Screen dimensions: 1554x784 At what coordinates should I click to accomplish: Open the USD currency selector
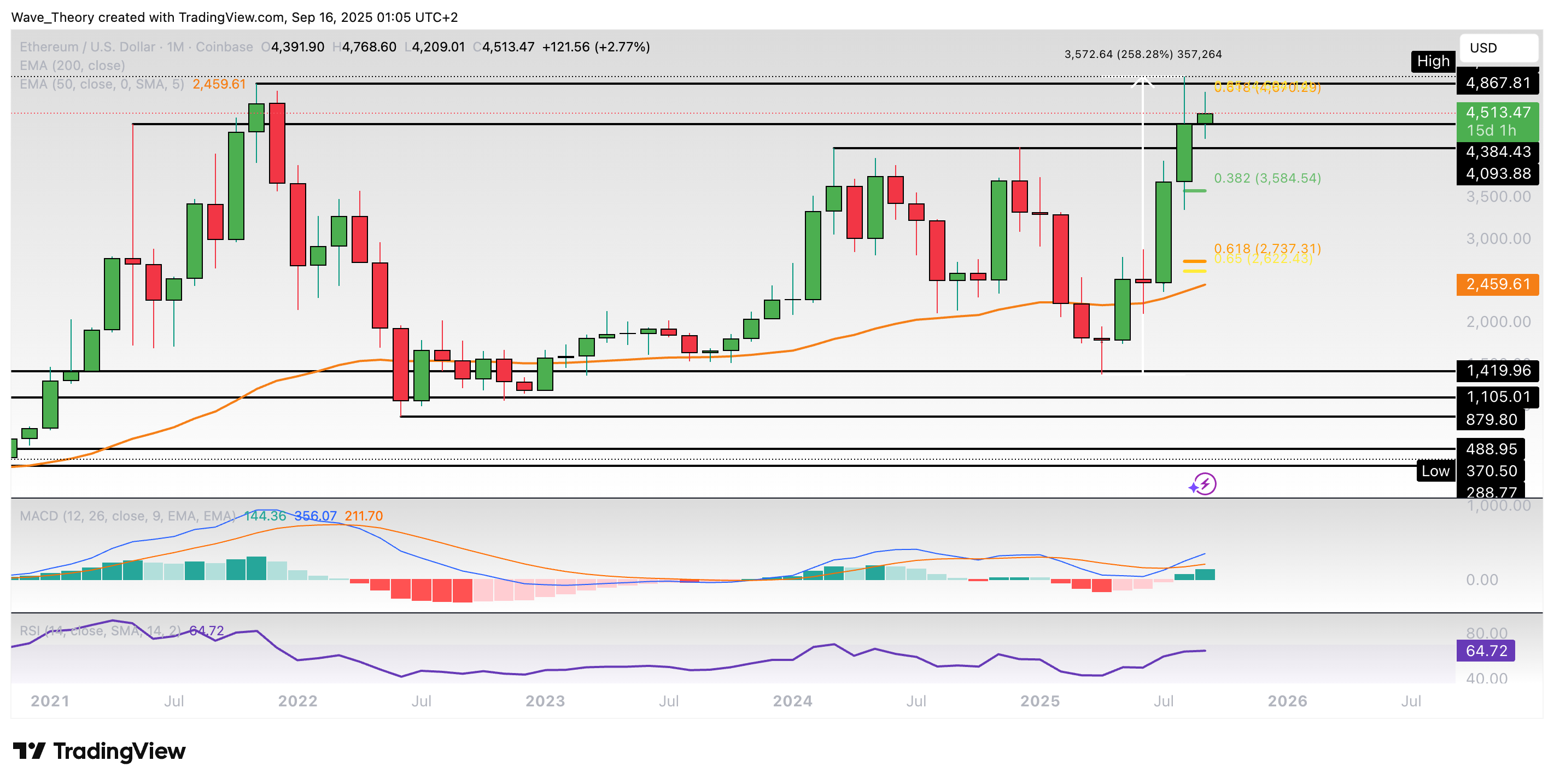(1498, 48)
